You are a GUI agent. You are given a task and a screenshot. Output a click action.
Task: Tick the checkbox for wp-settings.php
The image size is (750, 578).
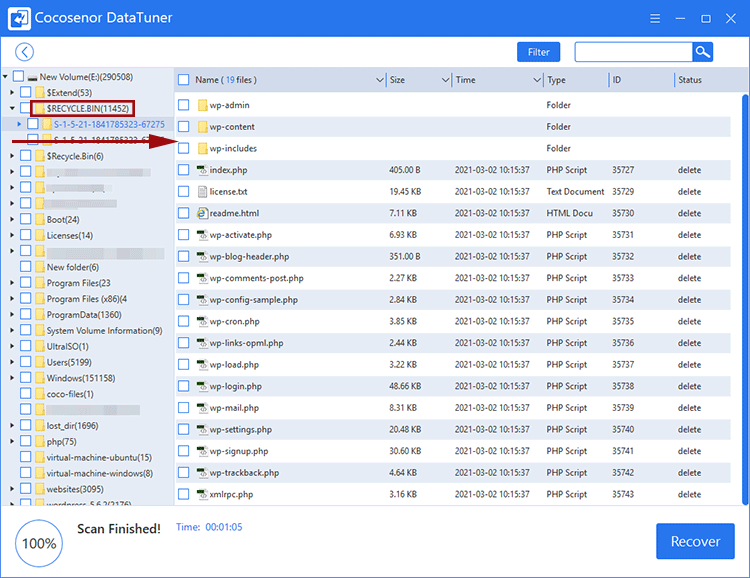coord(184,429)
